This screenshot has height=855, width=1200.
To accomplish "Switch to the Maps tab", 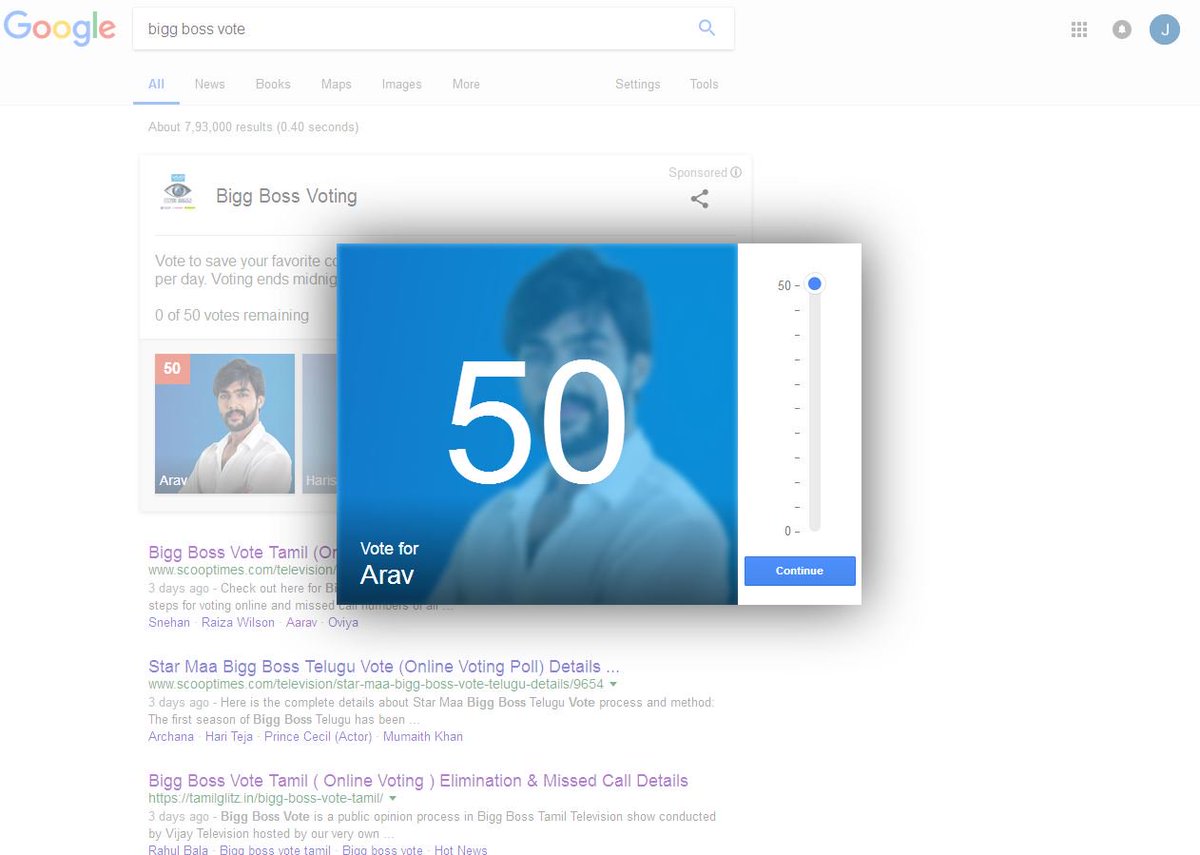I will click(336, 84).
